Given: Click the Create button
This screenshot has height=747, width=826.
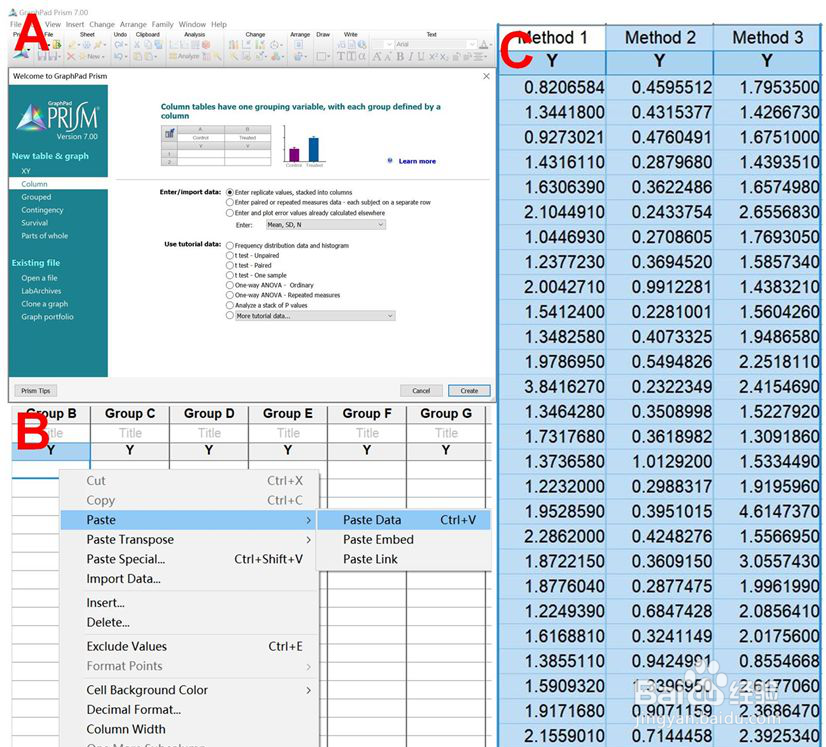Looking at the screenshot, I should [469, 391].
